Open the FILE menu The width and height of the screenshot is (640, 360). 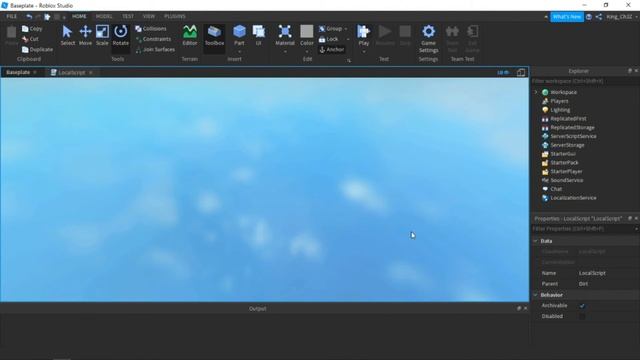(11, 16)
